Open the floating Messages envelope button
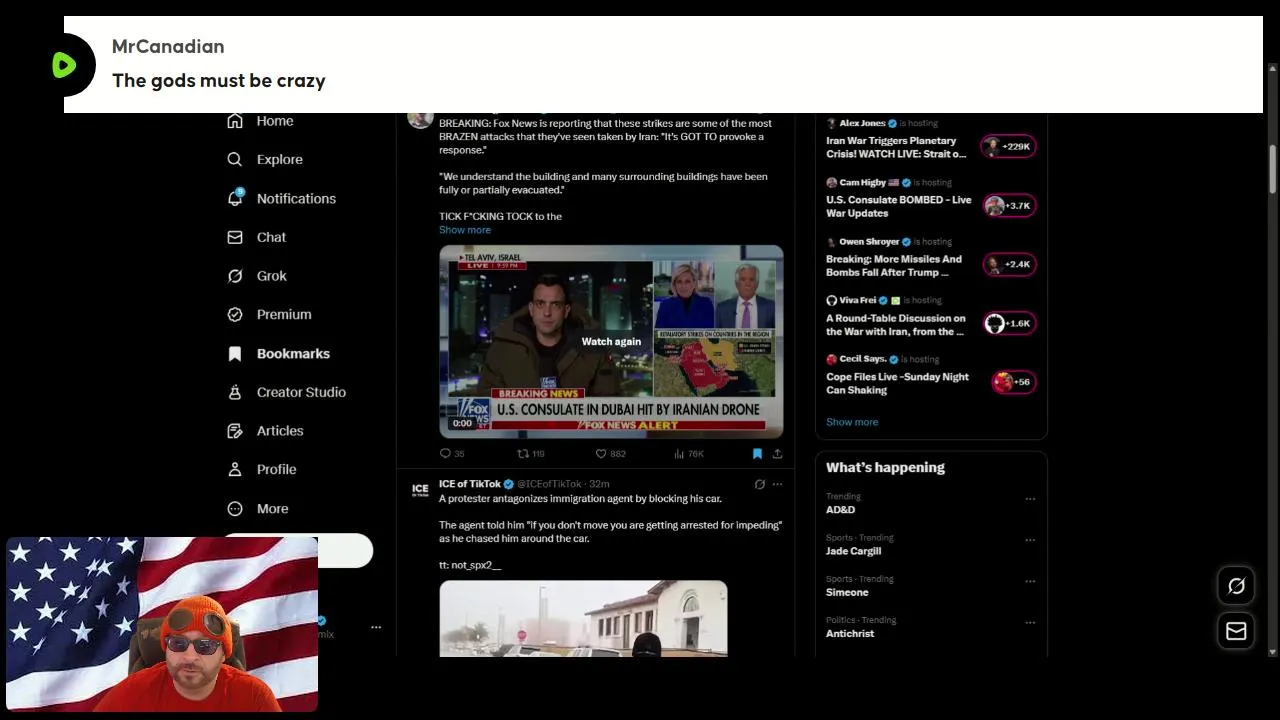The height and width of the screenshot is (720, 1280). [1236, 631]
